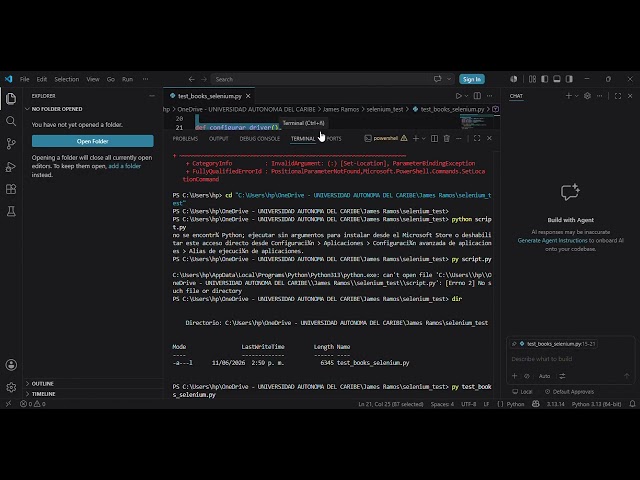Screen dimensions: 640x480
Task: Close the bottom panel
Action: click(x=489, y=138)
